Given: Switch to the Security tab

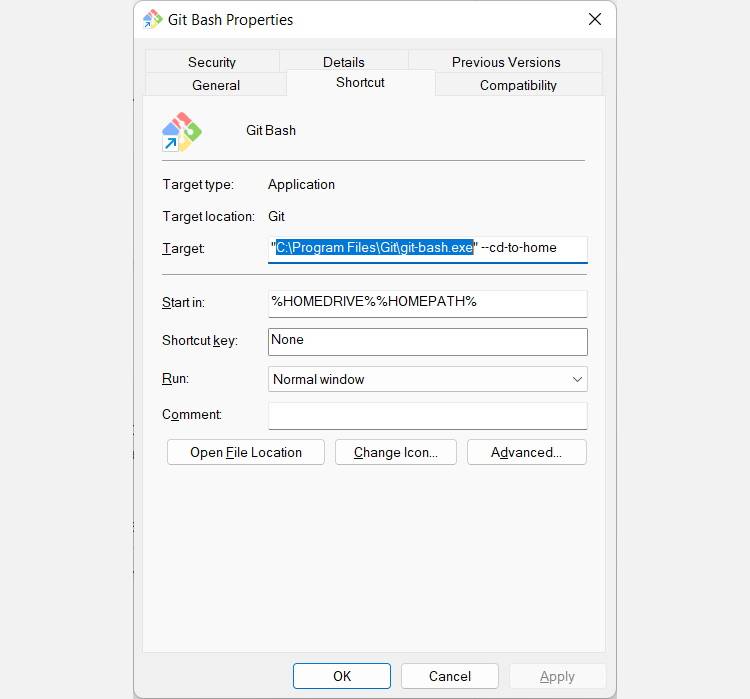Looking at the screenshot, I should click(212, 62).
